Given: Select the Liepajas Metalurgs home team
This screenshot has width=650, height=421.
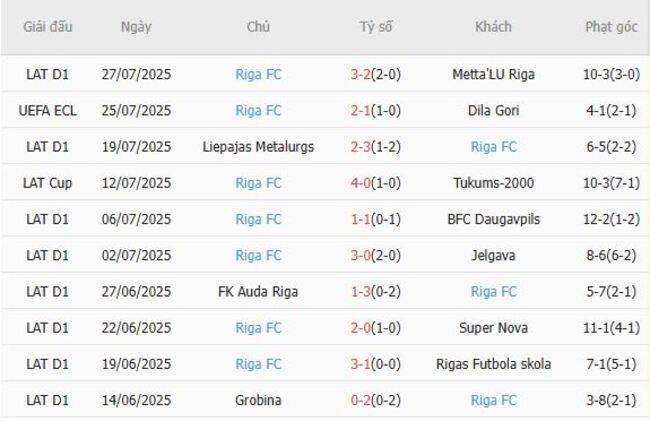Looking at the screenshot, I should 258,147.
